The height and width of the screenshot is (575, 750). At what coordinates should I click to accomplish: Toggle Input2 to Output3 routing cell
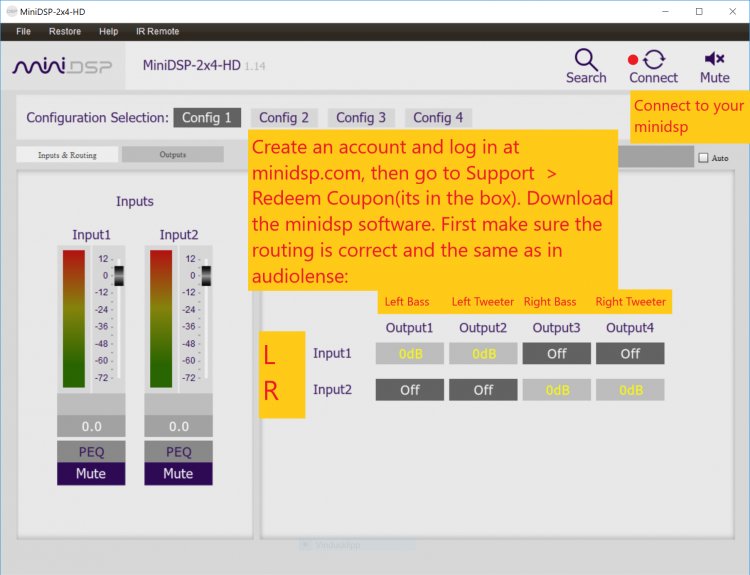tap(557, 390)
